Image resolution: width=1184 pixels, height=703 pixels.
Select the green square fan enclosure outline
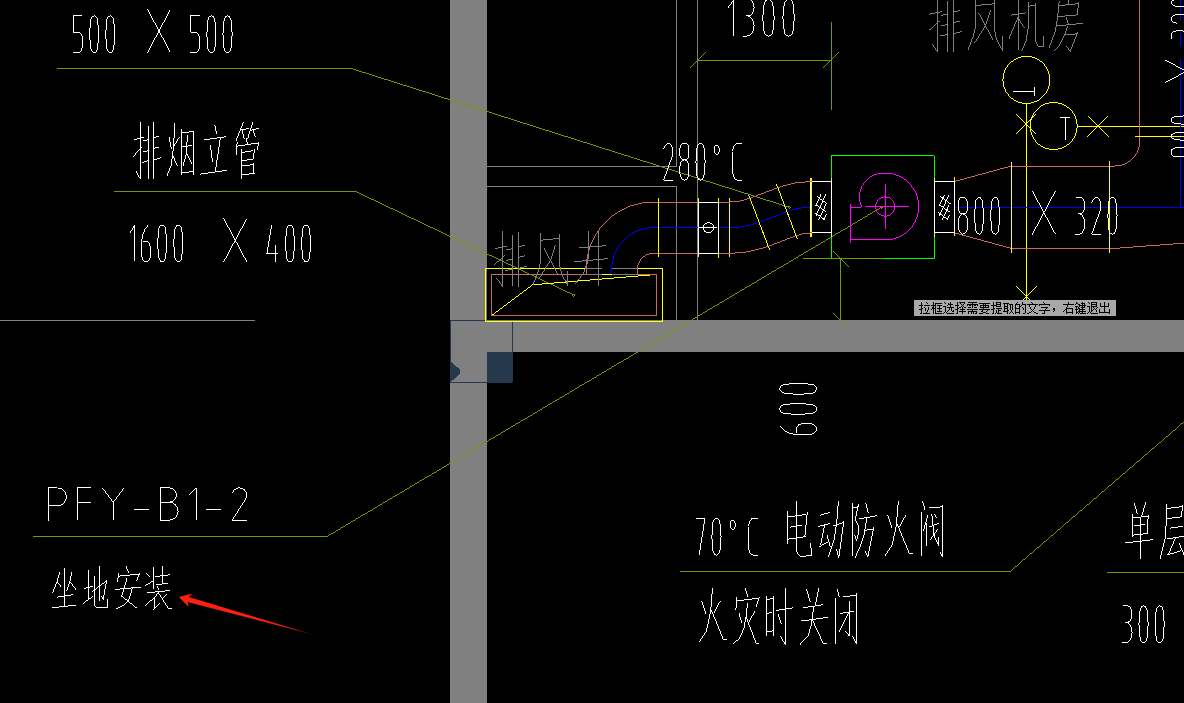click(883, 207)
